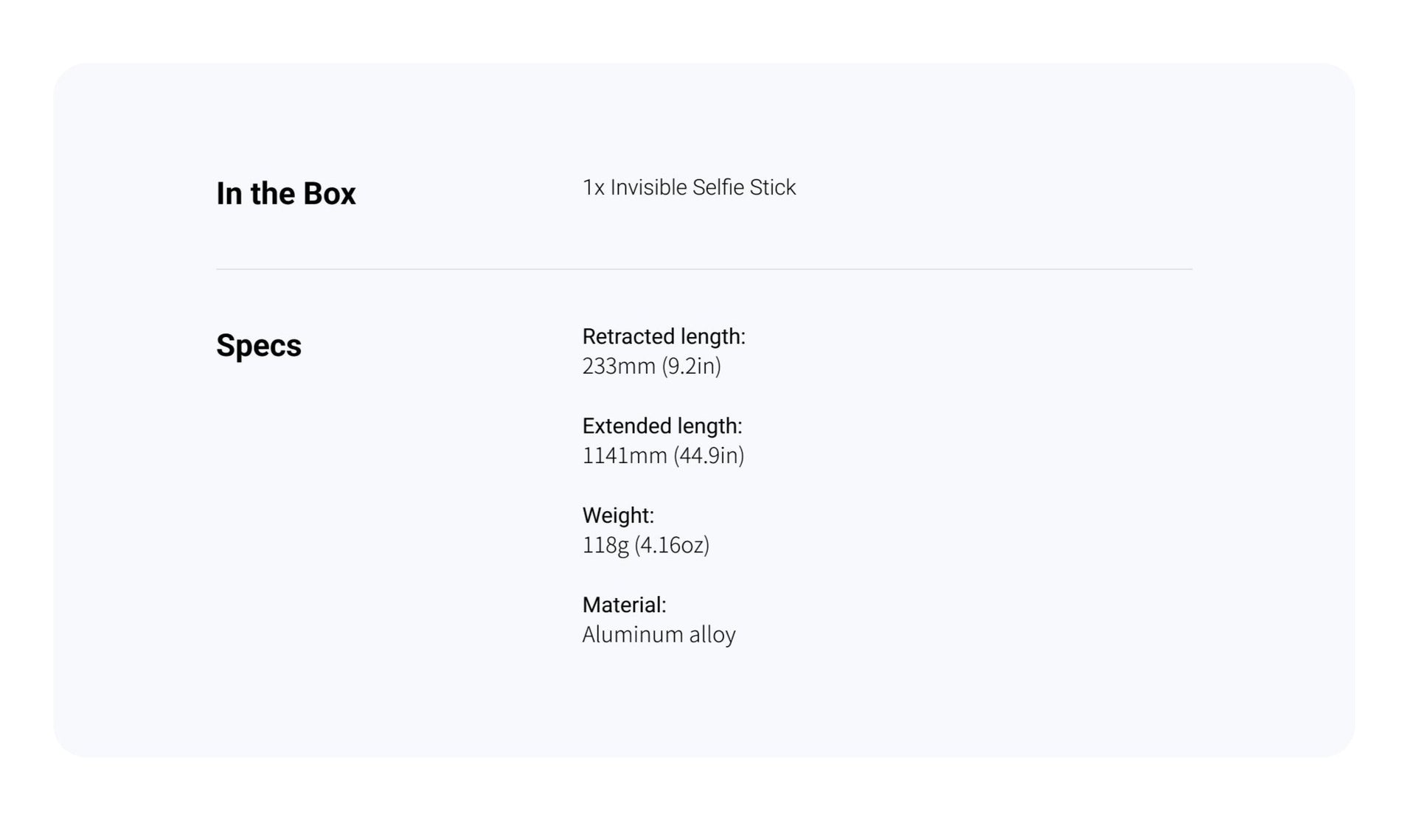Select the "Material:" spec label
Image resolution: width=1416 pixels, height=840 pixels.
[623, 605]
